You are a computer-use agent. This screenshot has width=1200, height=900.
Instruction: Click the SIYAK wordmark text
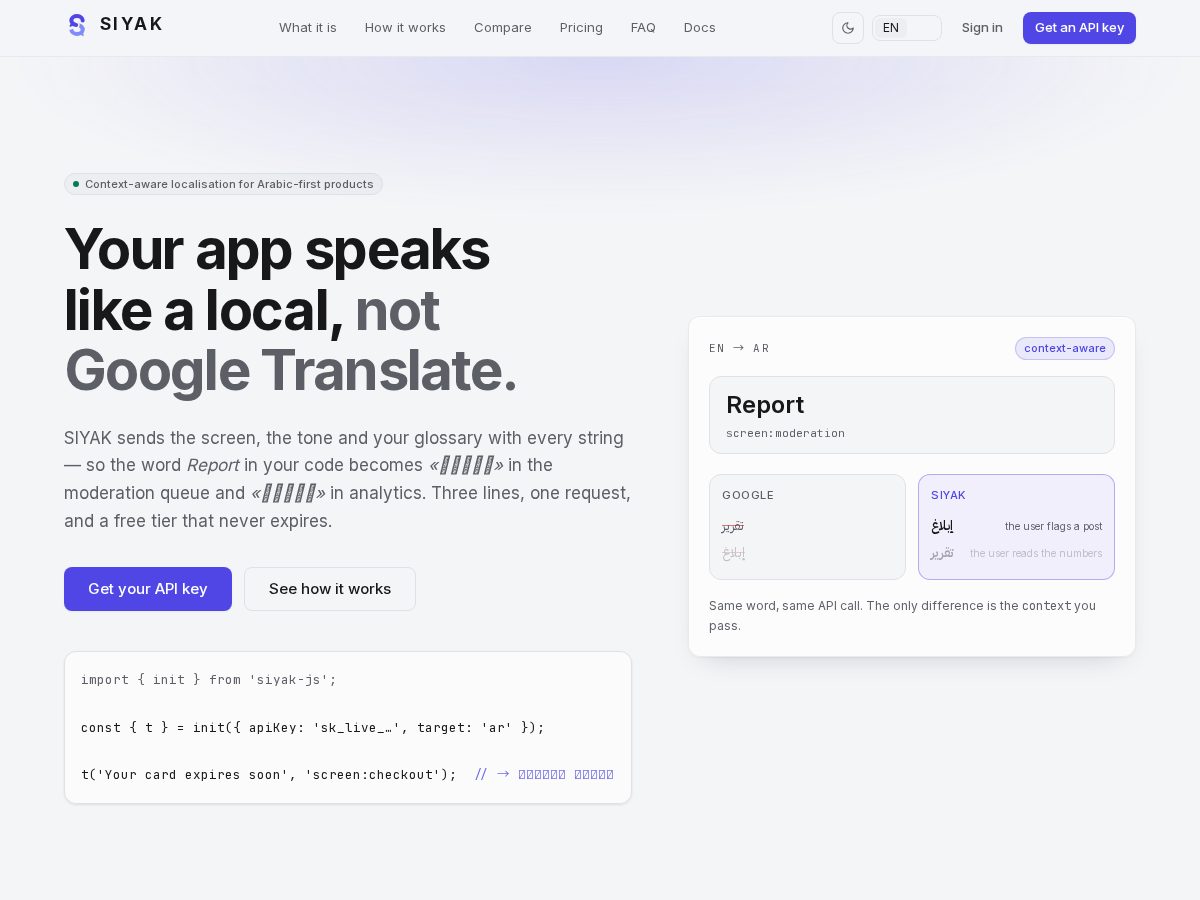[x=131, y=24]
